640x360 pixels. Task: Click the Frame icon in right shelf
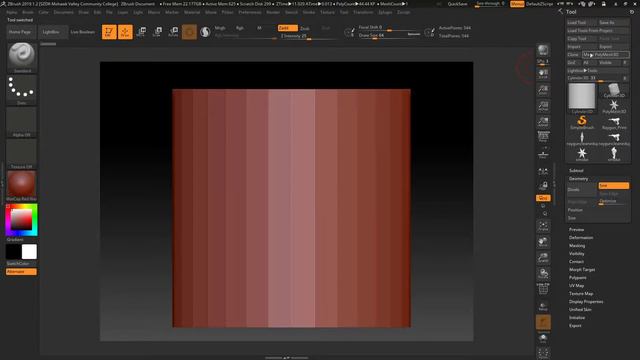pyautogui.click(x=543, y=226)
